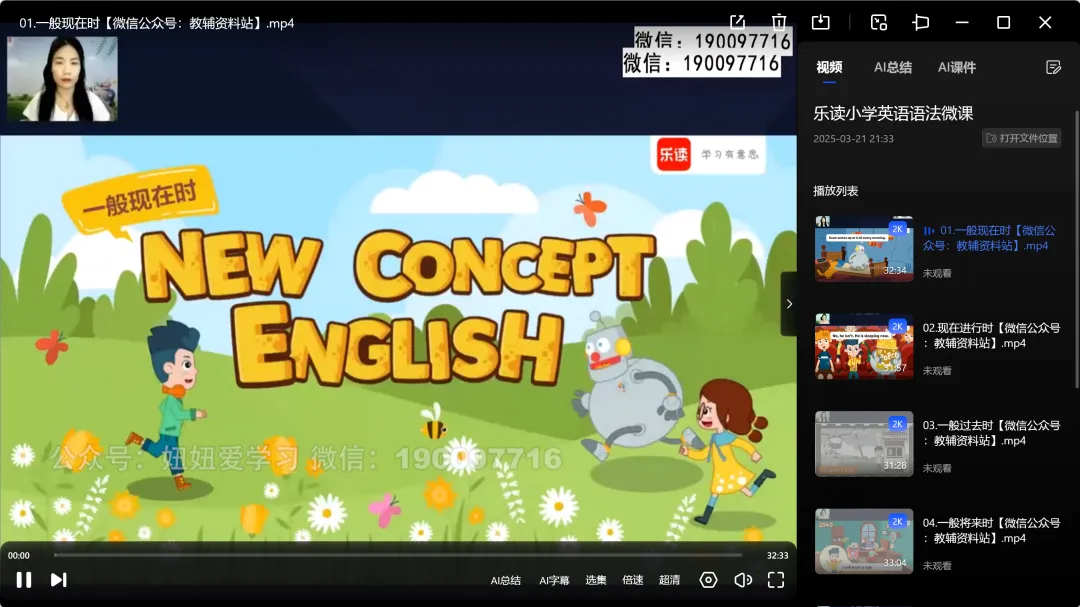Maximize the player window
The height and width of the screenshot is (607, 1080).
(x=1004, y=22)
